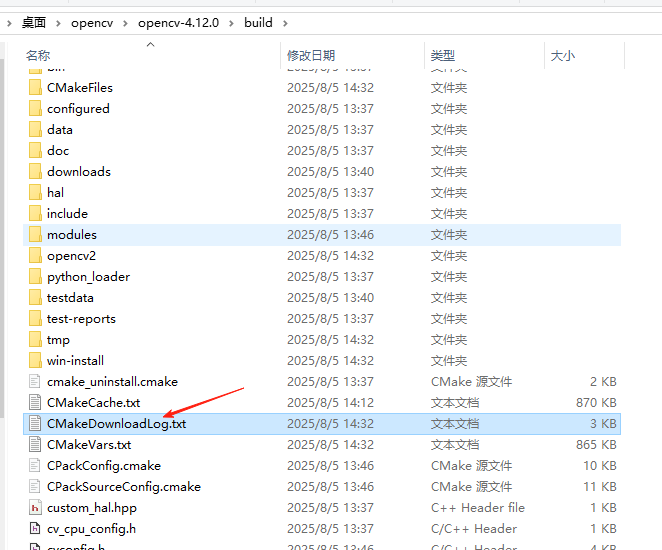The width and height of the screenshot is (662, 550).
Task: Click 2025/8/5 14:12 date of CMakeCache.txt
Action: (x=330, y=403)
